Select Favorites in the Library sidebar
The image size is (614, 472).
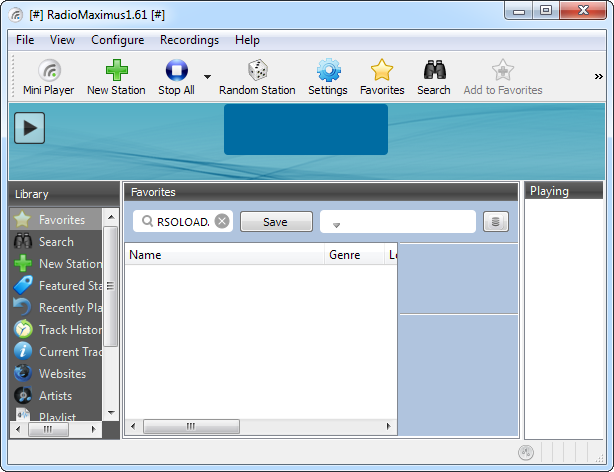pyautogui.click(x=56, y=220)
